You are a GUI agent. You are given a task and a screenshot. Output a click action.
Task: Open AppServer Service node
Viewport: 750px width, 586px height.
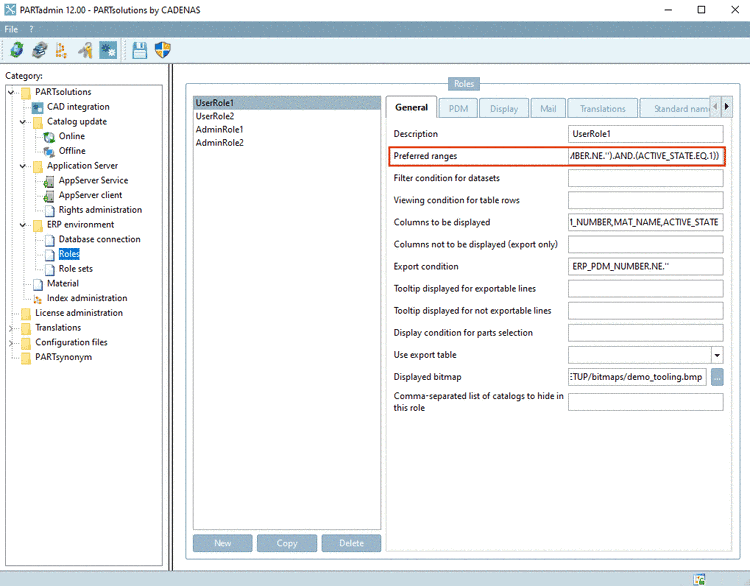pos(93,180)
